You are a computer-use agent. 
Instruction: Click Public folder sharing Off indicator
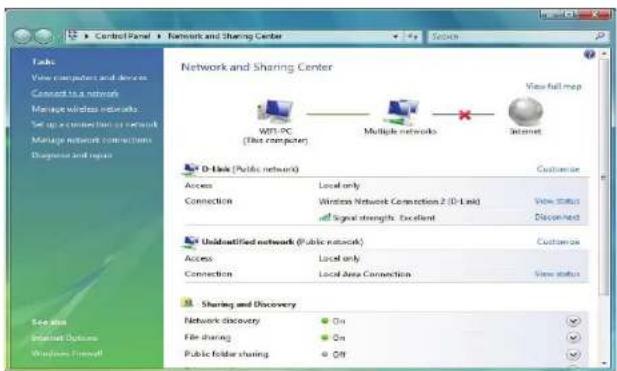[325, 354]
